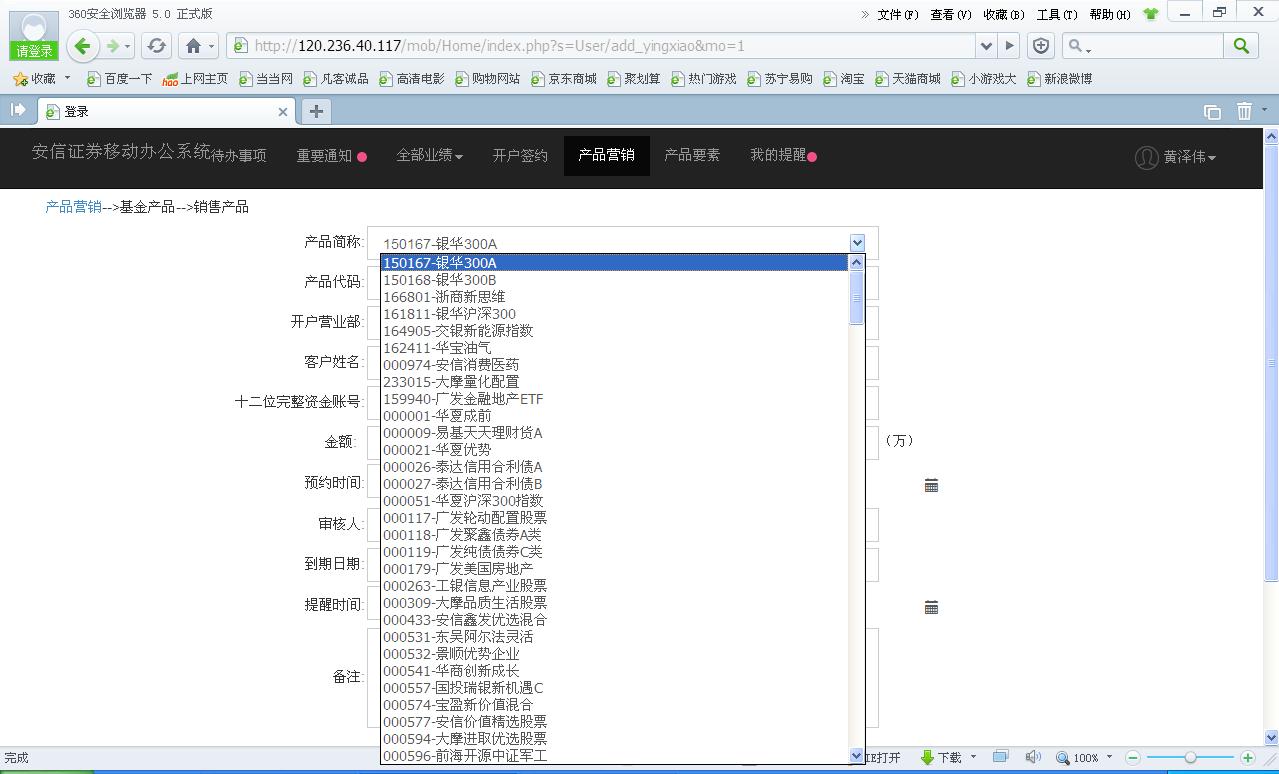This screenshot has width=1279, height=774.
Task: Select 166801-浙商新思维 option
Action: (x=614, y=297)
